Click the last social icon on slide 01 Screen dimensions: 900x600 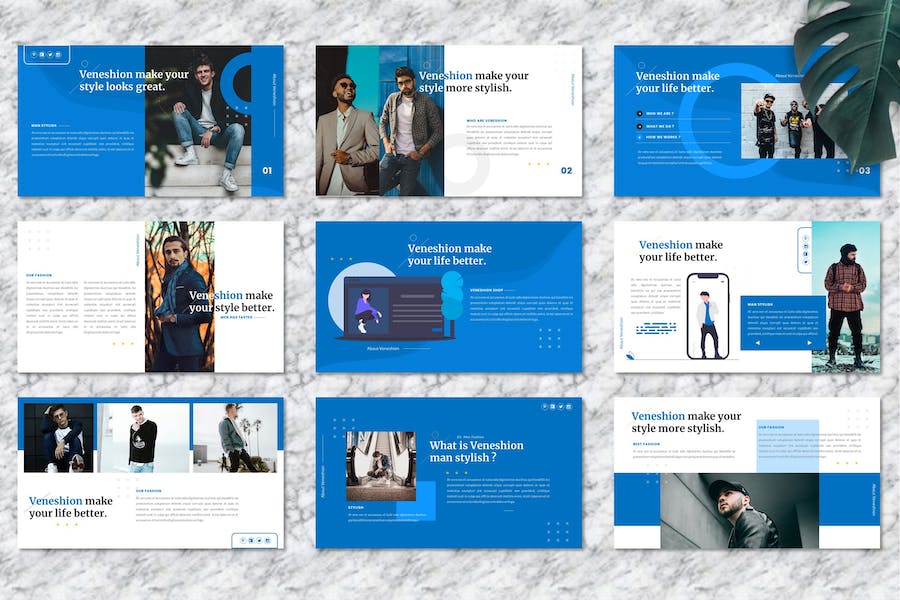pyautogui.click(x=59, y=54)
